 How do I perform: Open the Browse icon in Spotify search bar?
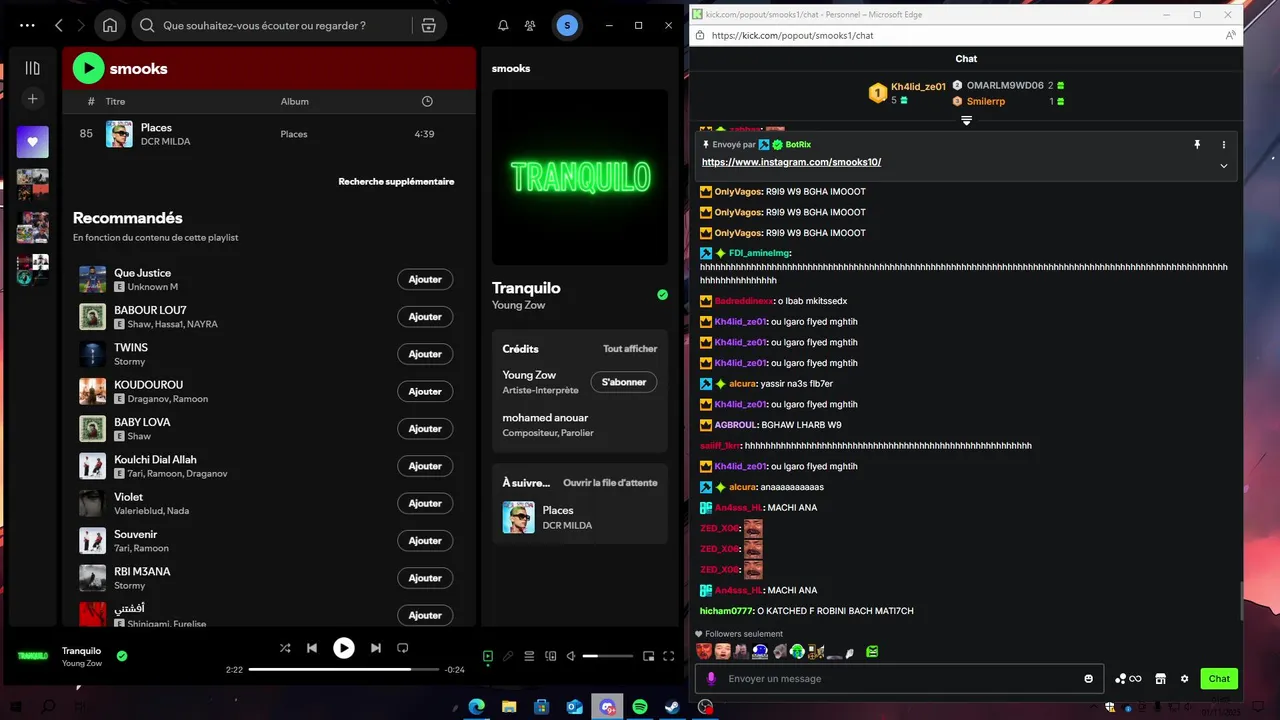pyautogui.click(x=428, y=25)
